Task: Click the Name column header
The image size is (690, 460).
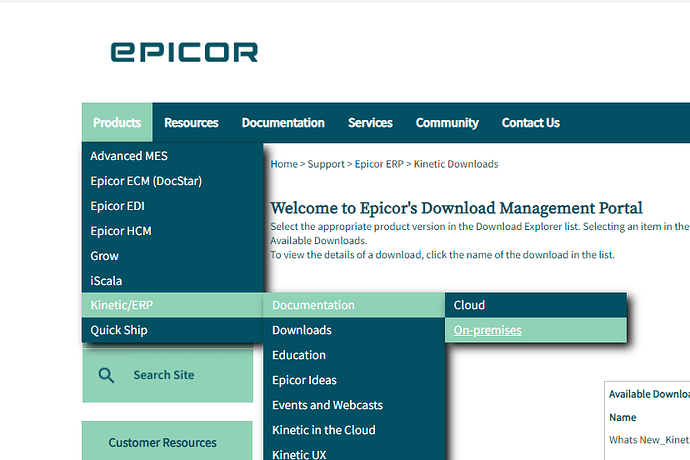Action: point(622,417)
